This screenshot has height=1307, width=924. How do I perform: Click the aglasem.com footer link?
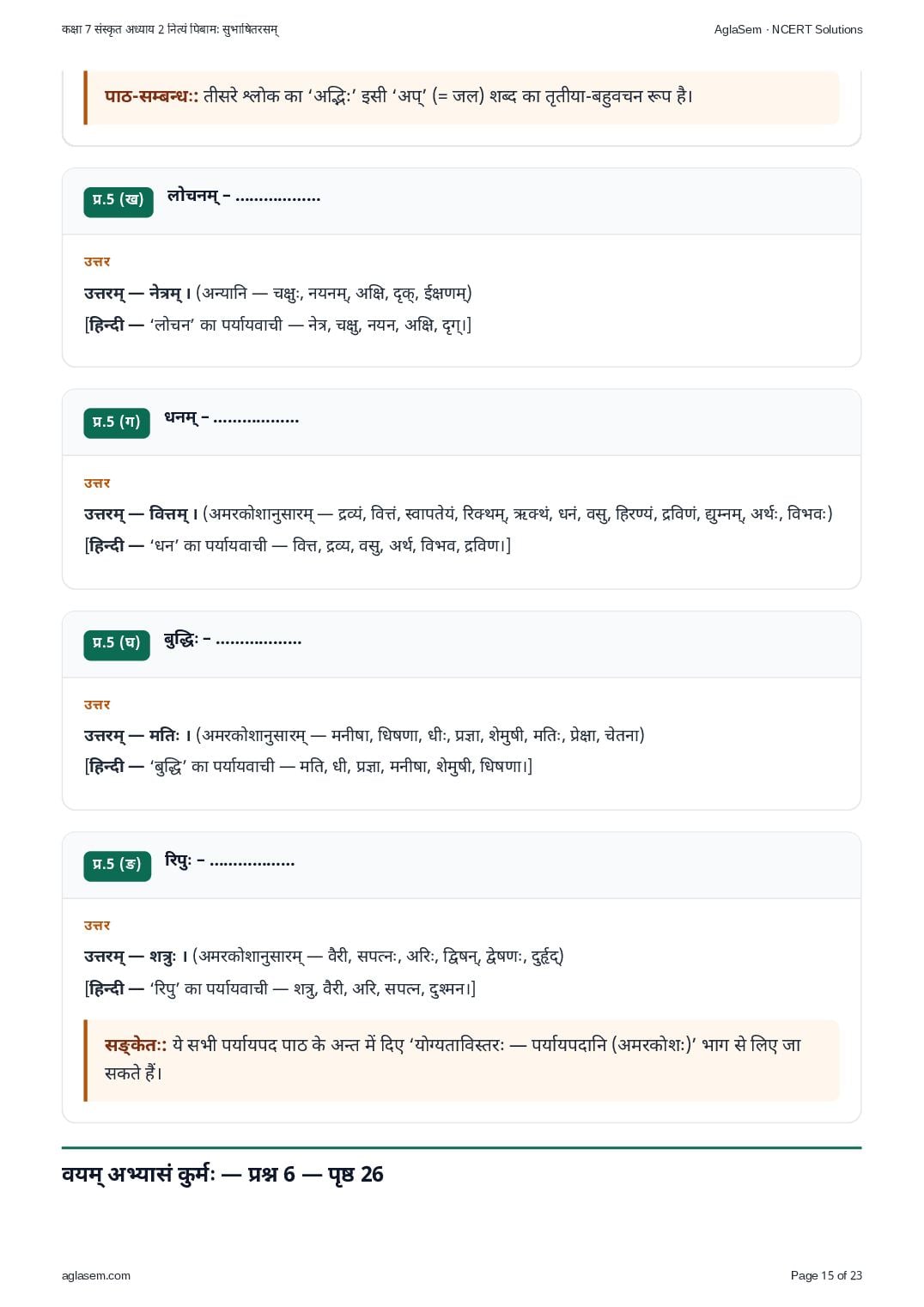[96, 1275]
